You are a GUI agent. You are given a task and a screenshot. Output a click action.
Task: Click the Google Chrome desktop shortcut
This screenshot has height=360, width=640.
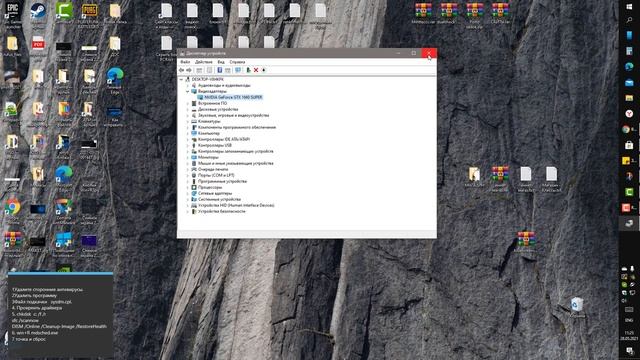[x=13, y=207]
